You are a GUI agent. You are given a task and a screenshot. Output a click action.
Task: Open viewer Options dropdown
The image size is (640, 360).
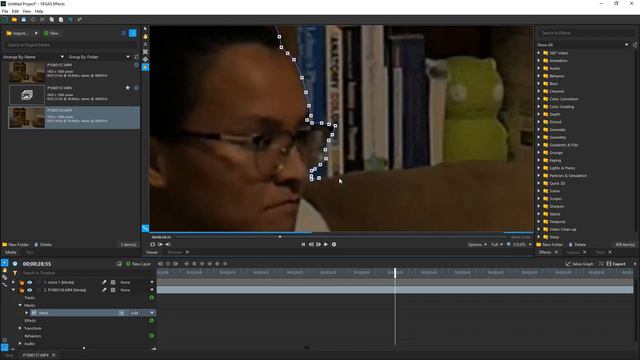tap(477, 244)
